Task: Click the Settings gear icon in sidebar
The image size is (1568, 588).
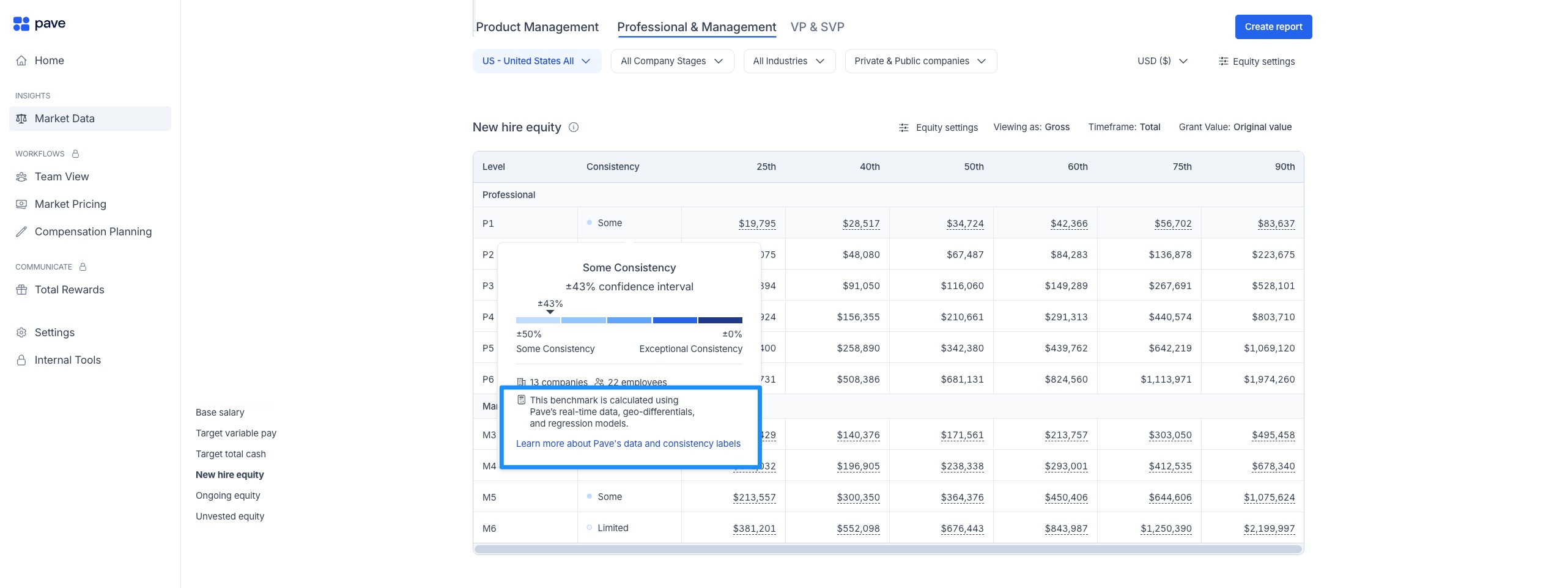Action: pyautogui.click(x=21, y=333)
